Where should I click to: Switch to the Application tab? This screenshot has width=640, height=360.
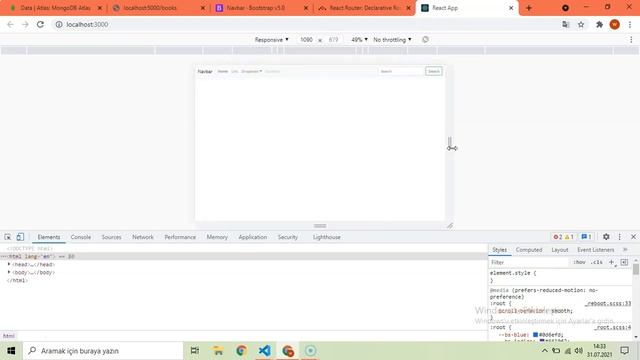point(253,237)
